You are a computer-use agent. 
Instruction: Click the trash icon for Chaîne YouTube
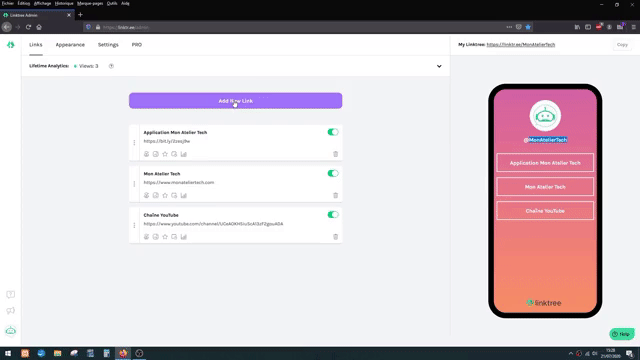pyautogui.click(x=336, y=237)
